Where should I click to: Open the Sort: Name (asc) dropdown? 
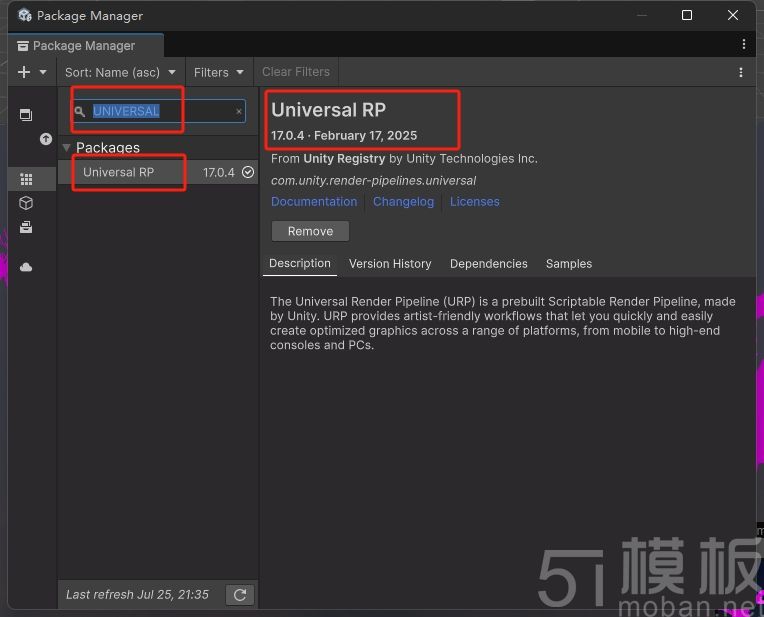[120, 72]
